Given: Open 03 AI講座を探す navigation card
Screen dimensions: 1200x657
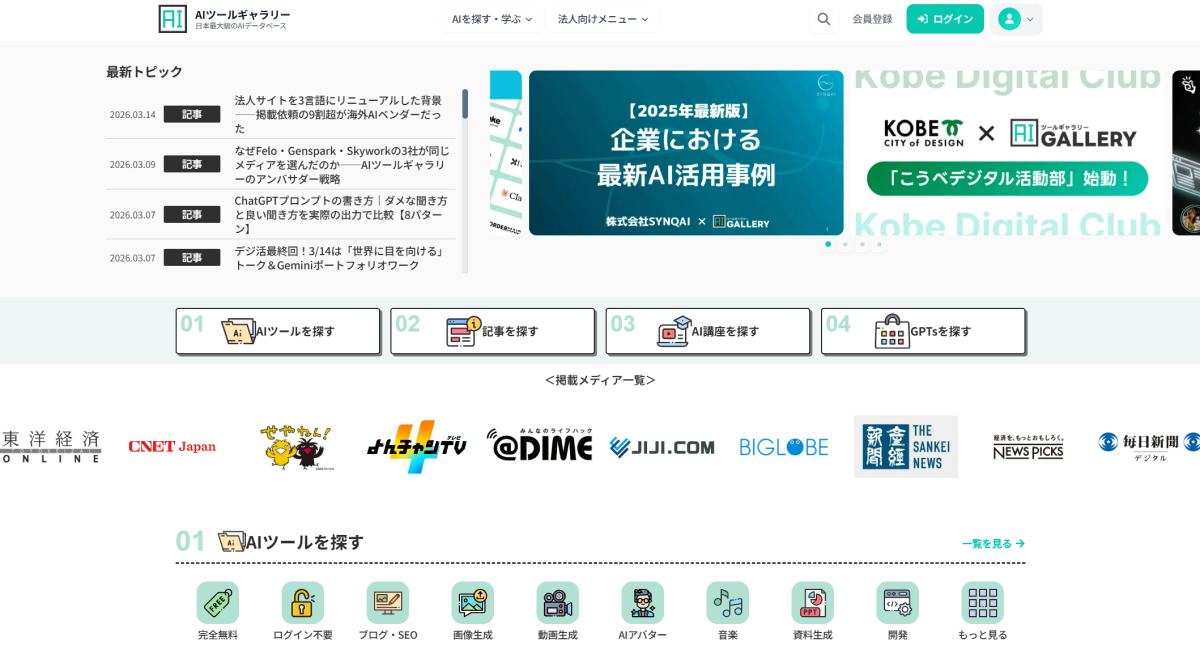Looking at the screenshot, I should tap(708, 331).
